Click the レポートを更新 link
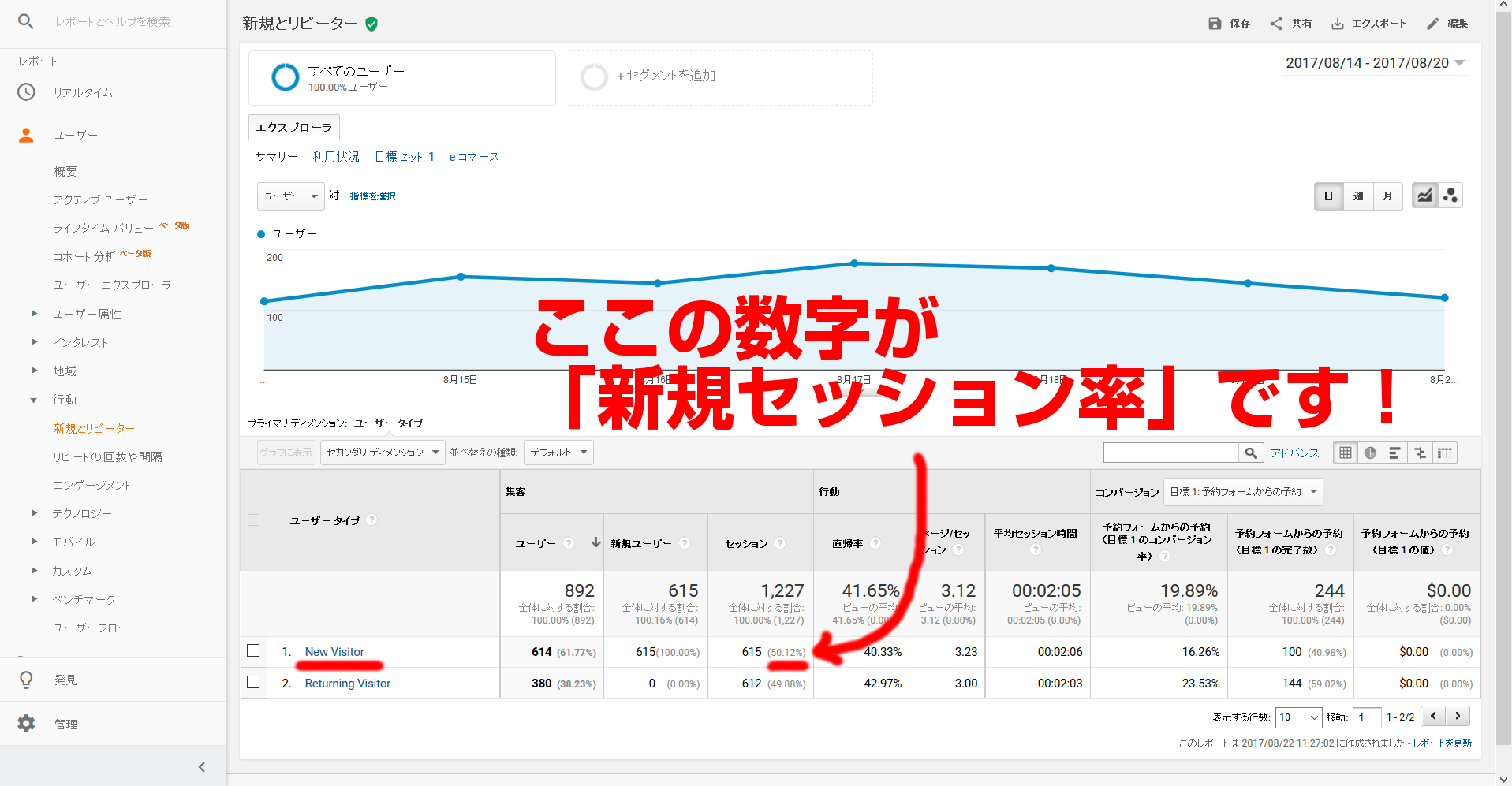This screenshot has height=786, width=1512. pyautogui.click(x=1442, y=743)
